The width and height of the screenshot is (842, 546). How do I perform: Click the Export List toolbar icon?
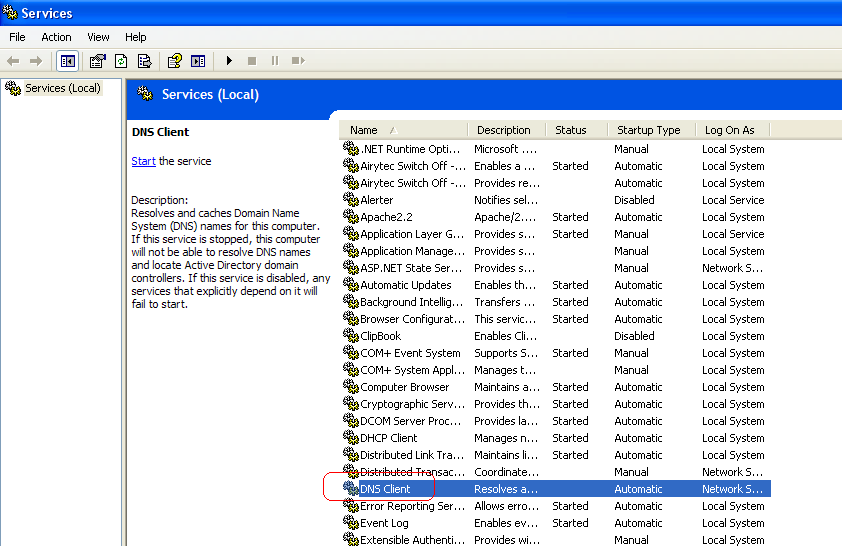coord(144,61)
